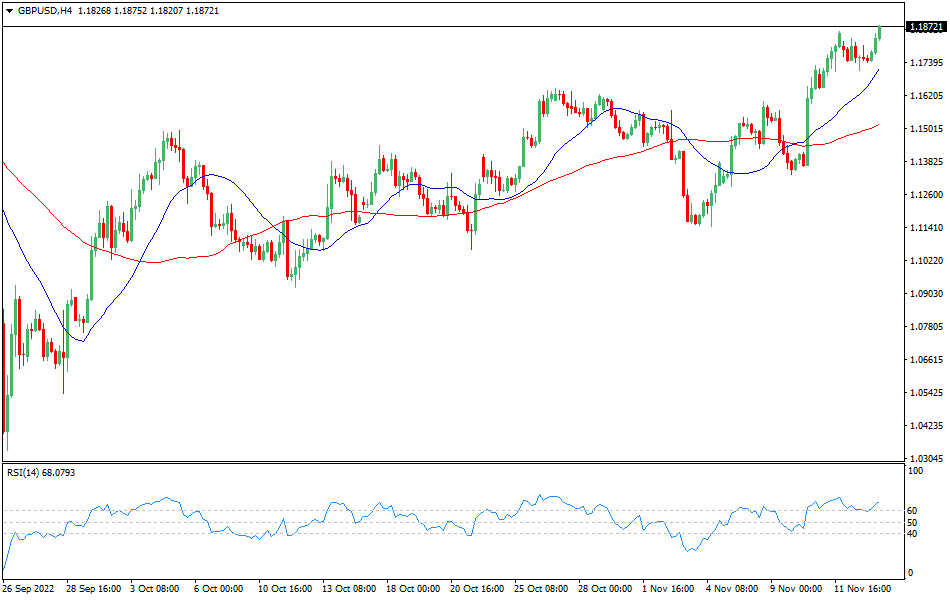950x600 pixels.
Task: Click the current price tag 1.18721
Action: pyautogui.click(x=925, y=27)
